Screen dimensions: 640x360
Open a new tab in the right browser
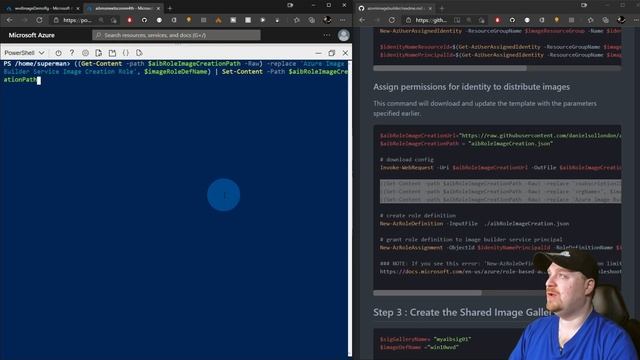point(442,8)
